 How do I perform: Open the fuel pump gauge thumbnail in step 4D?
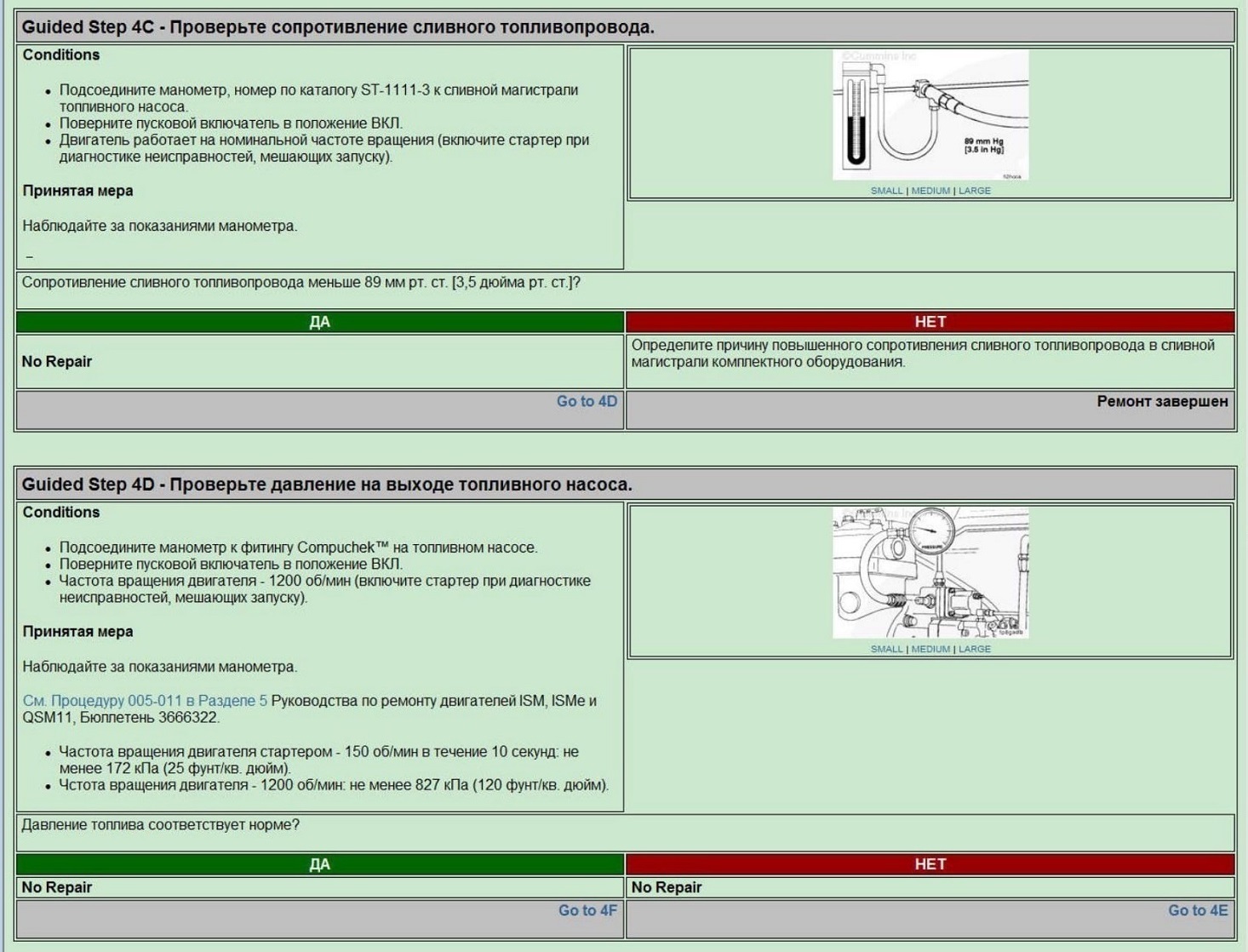coord(930,573)
